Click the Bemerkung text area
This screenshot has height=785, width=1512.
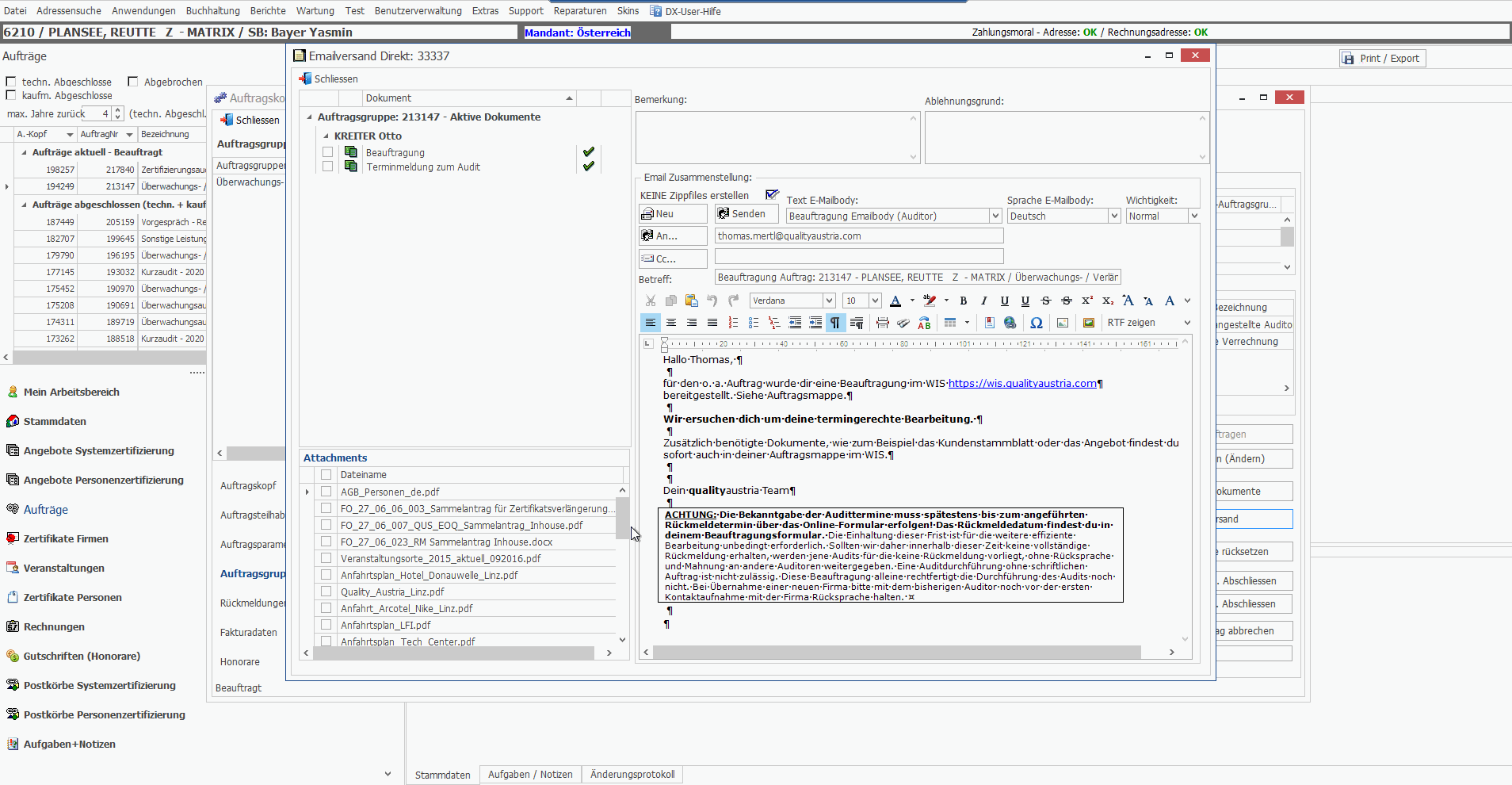click(777, 137)
